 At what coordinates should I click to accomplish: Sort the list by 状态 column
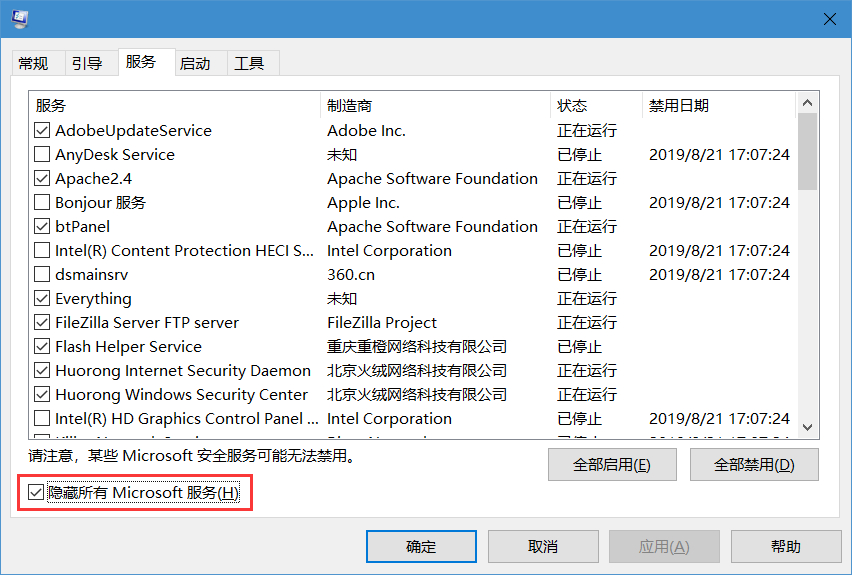tap(595, 105)
